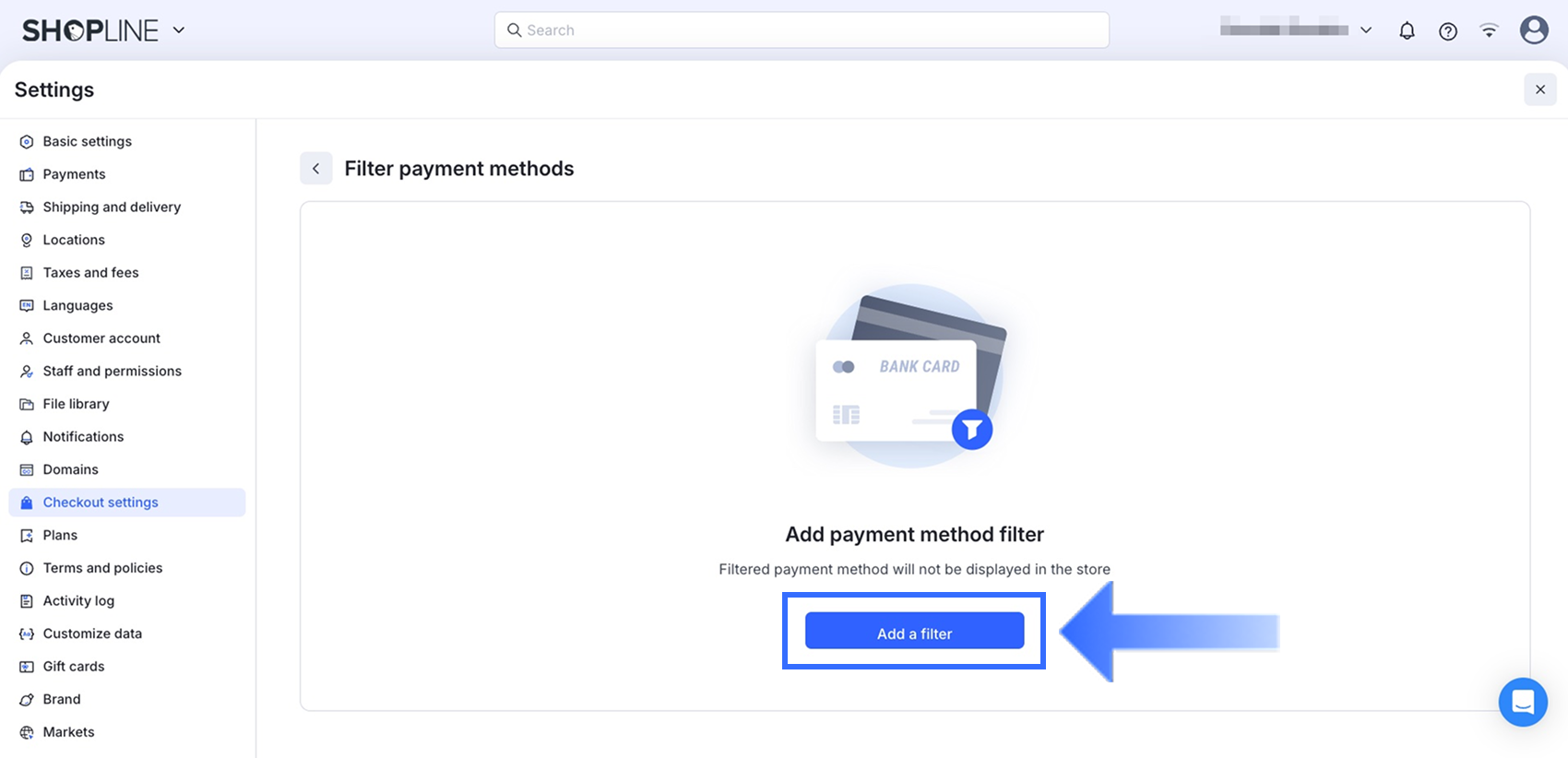This screenshot has height=758, width=1568.
Task: Click the Gift cards sidebar icon
Action: pyautogui.click(x=27, y=667)
